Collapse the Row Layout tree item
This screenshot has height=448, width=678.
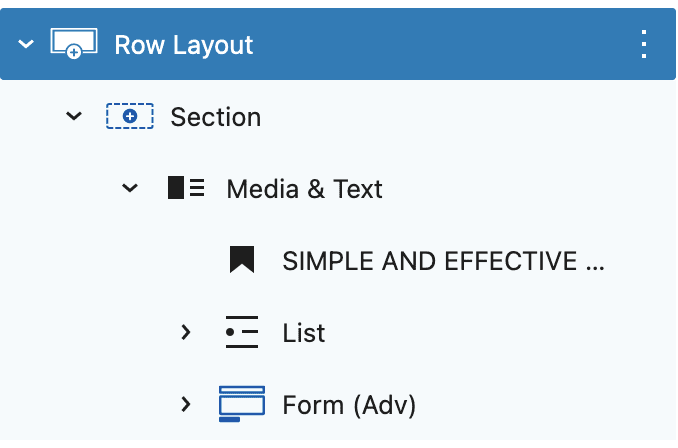tap(26, 44)
